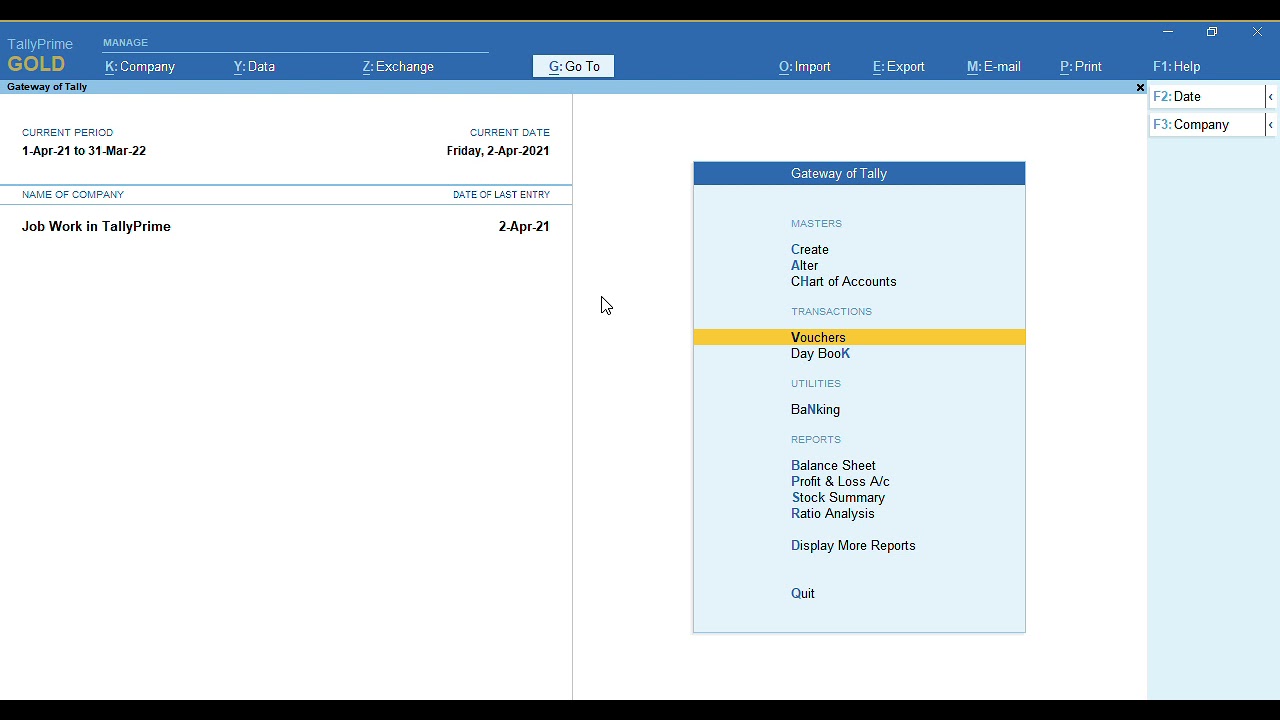Open Chart of Accounts
The image size is (1280, 720).
[844, 282]
